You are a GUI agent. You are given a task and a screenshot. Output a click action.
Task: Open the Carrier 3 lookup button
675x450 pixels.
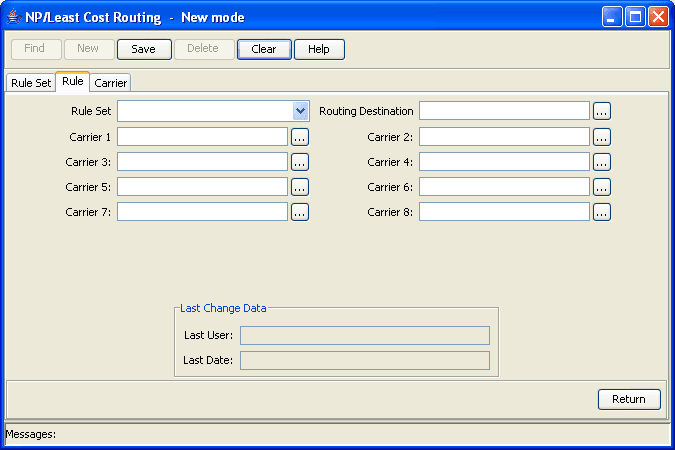[x=300, y=162]
